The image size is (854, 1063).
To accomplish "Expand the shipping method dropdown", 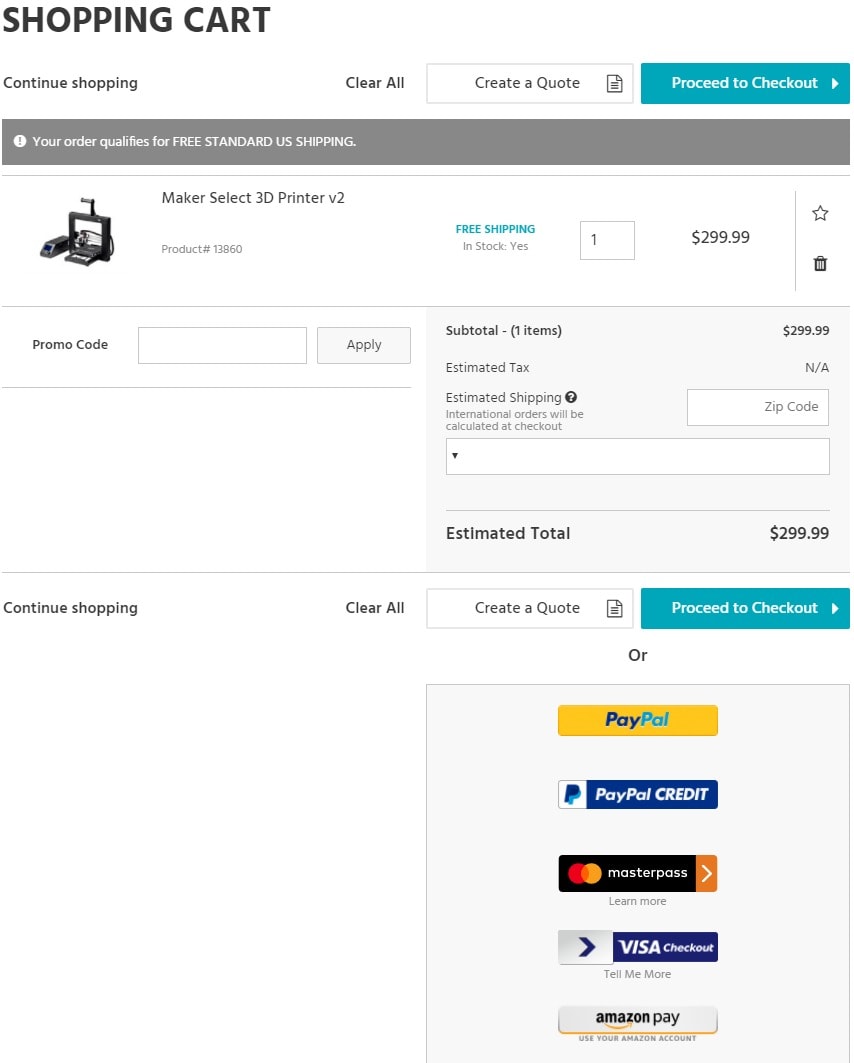I will click(x=637, y=456).
